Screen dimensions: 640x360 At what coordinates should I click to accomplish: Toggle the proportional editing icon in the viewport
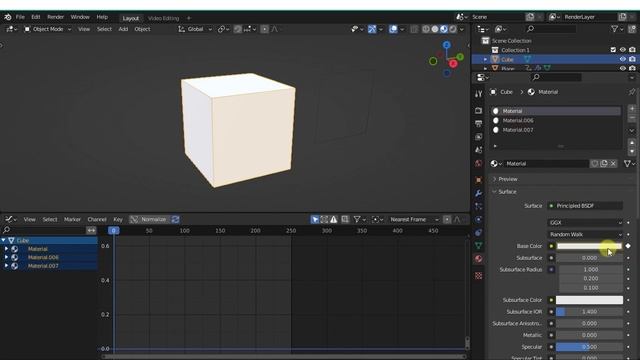coord(264,29)
